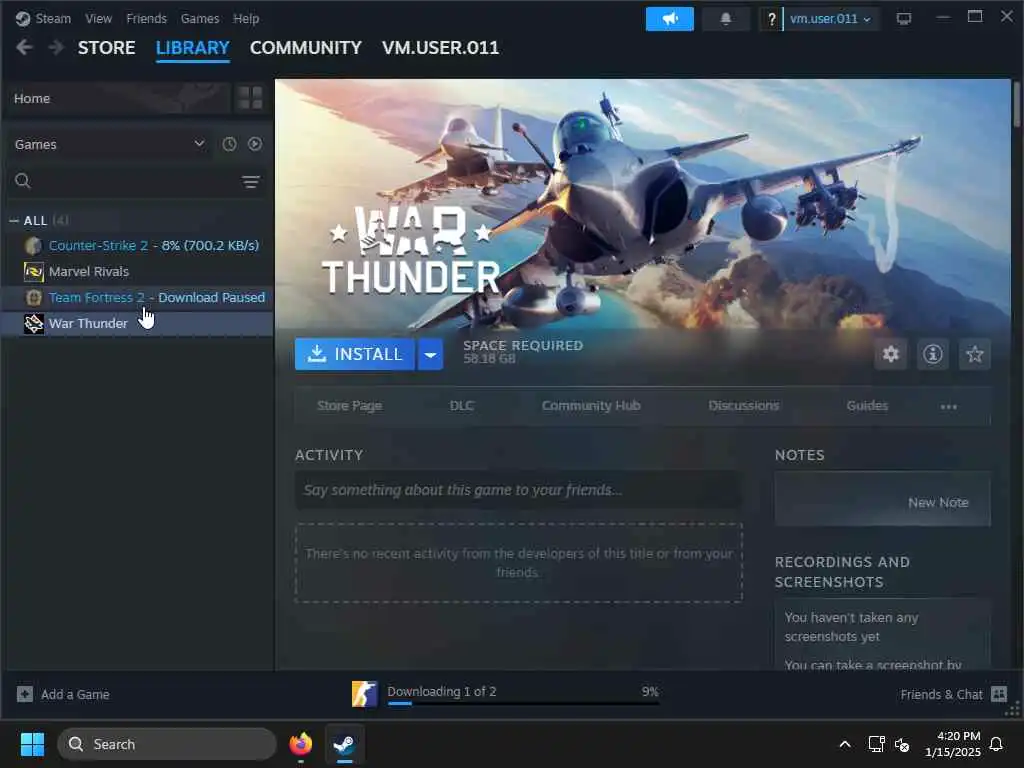Viewport: 1024px width, 768px height.
Task: Visit the Community Hub link
Action: tap(591, 406)
